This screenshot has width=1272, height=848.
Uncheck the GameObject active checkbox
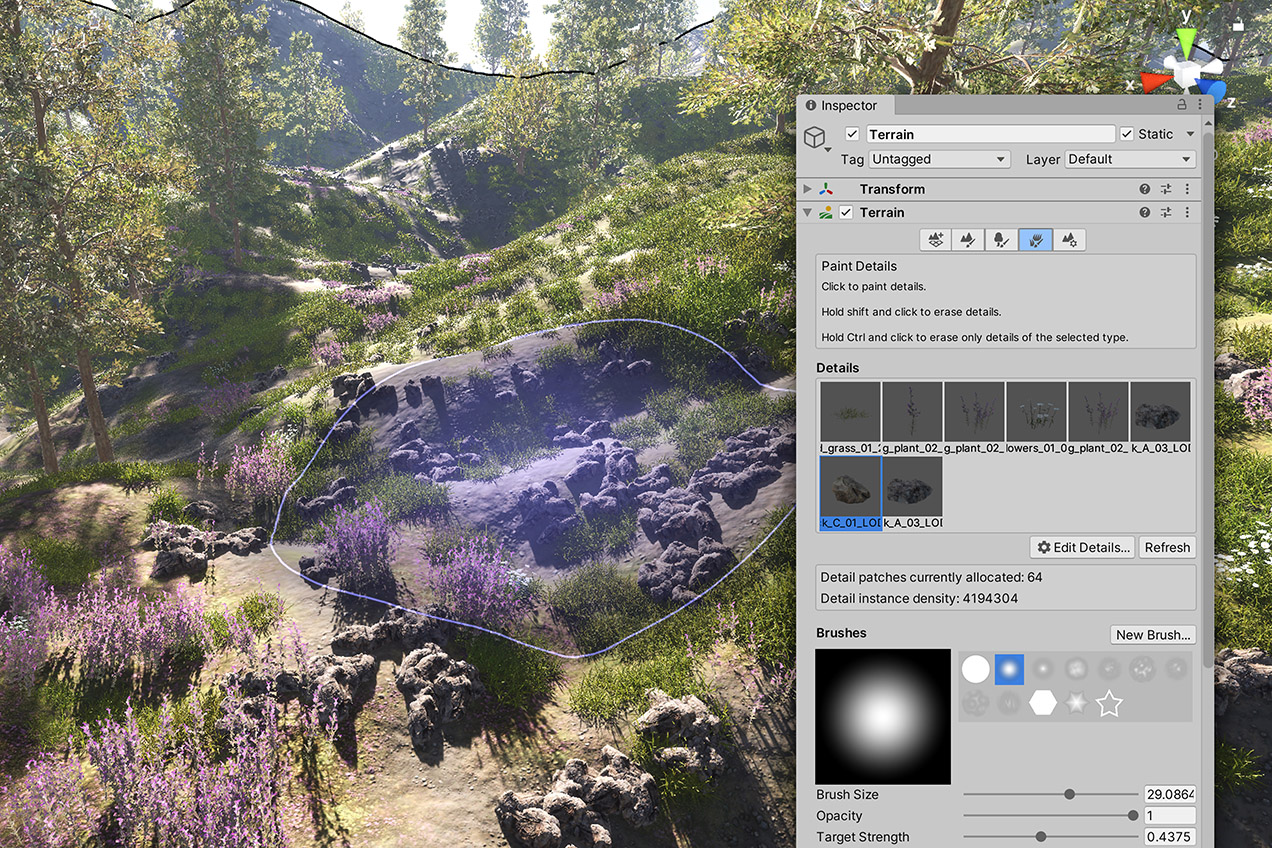(853, 133)
